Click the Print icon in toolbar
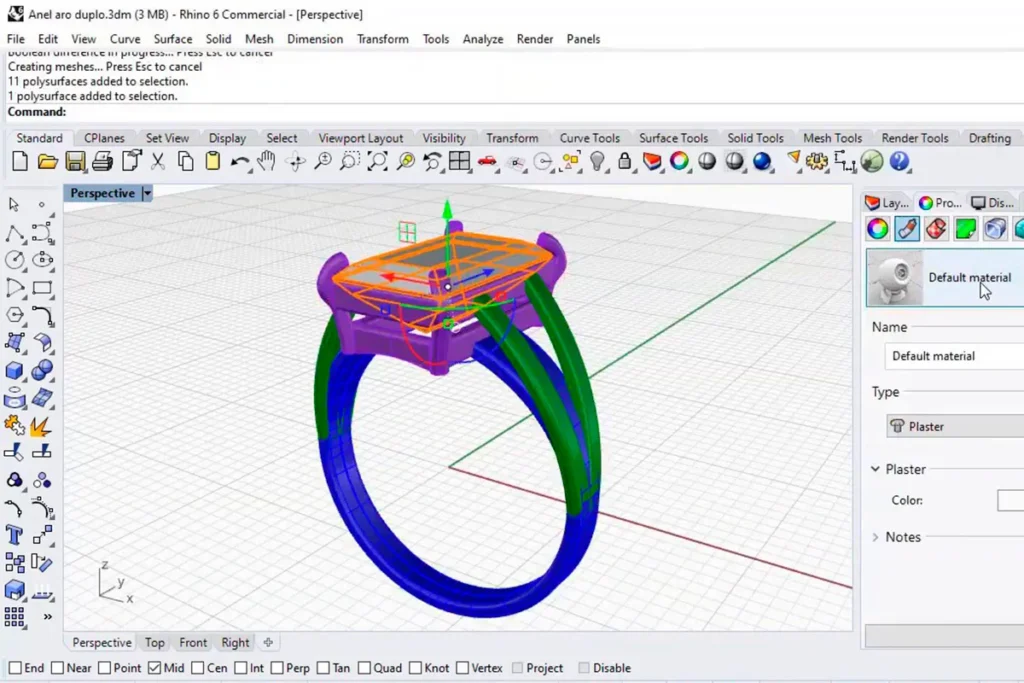1024x683 pixels. 102,161
